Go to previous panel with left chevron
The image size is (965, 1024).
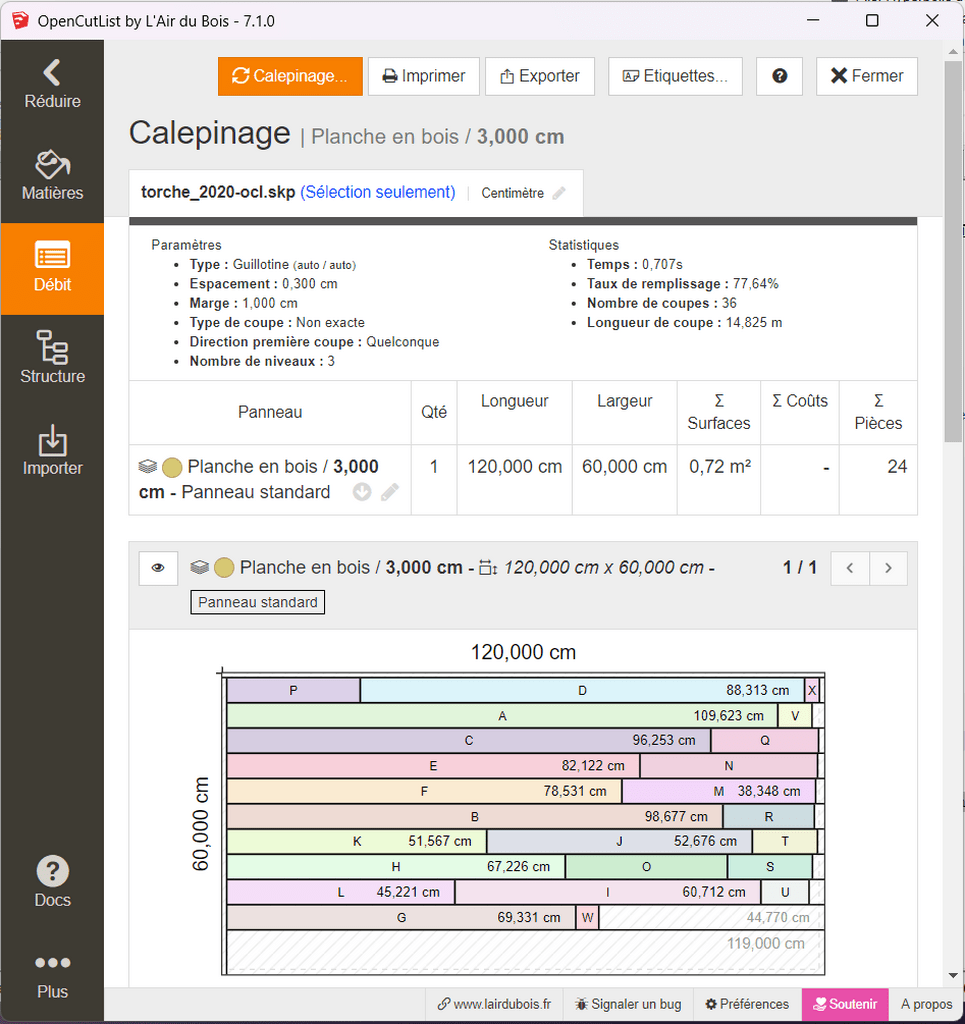(x=850, y=568)
